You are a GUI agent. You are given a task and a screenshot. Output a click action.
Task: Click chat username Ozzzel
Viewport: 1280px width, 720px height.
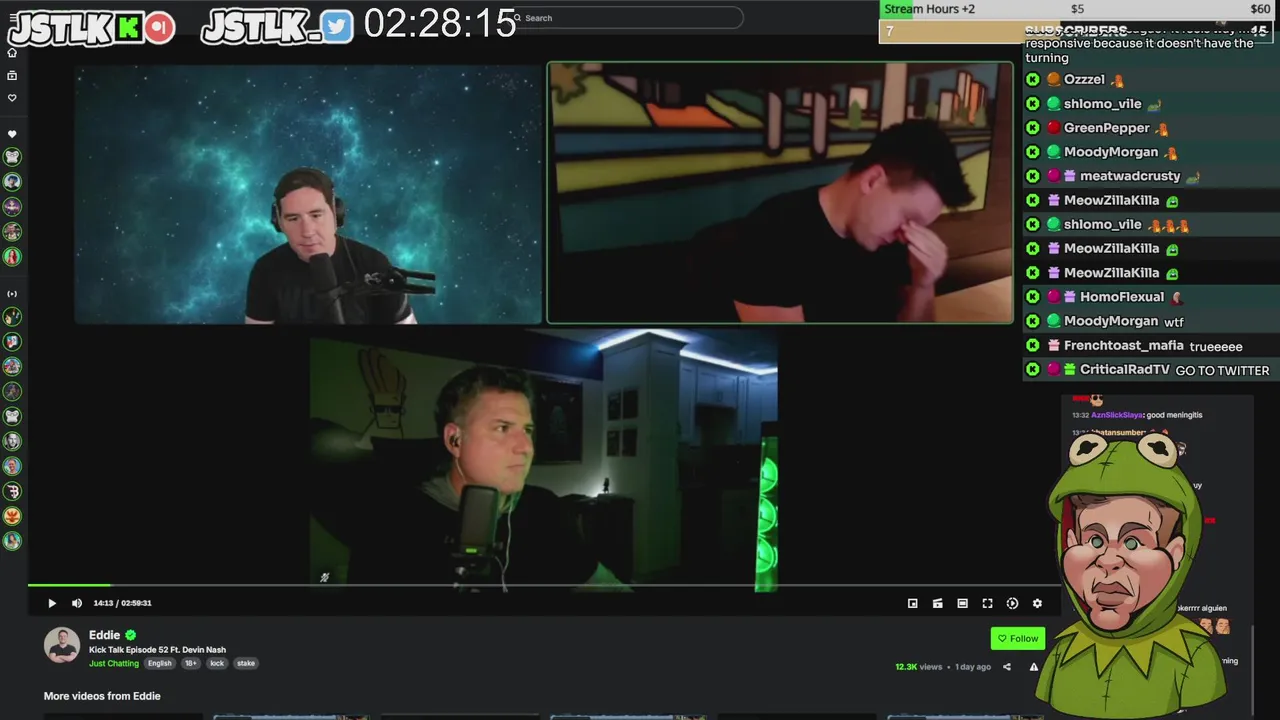(1084, 80)
